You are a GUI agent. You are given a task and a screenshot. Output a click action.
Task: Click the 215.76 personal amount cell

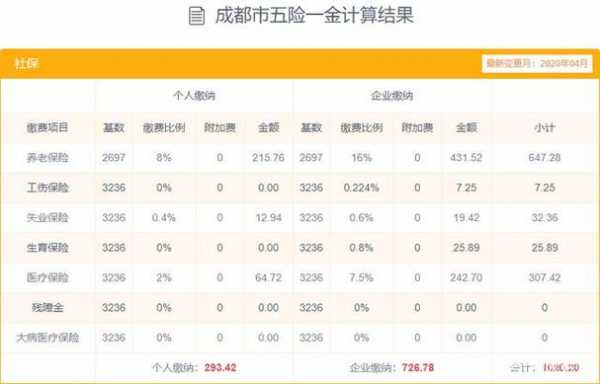pyautogui.click(x=268, y=158)
